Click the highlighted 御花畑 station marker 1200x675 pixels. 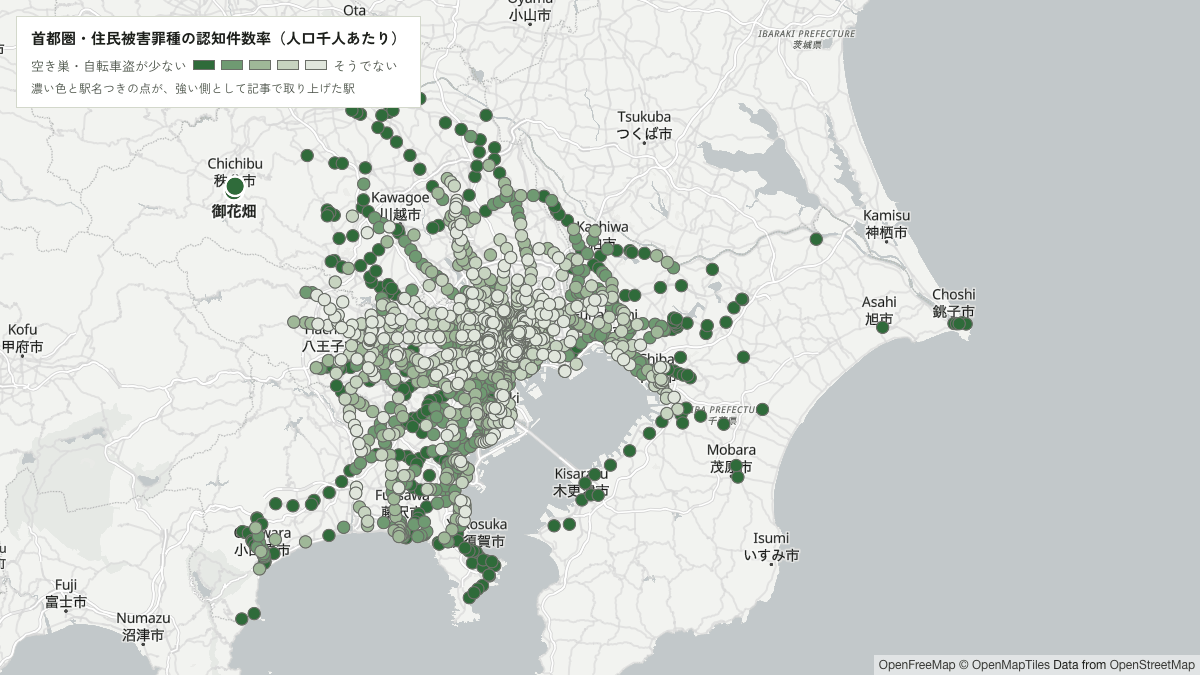pyautogui.click(x=235, y=186)
